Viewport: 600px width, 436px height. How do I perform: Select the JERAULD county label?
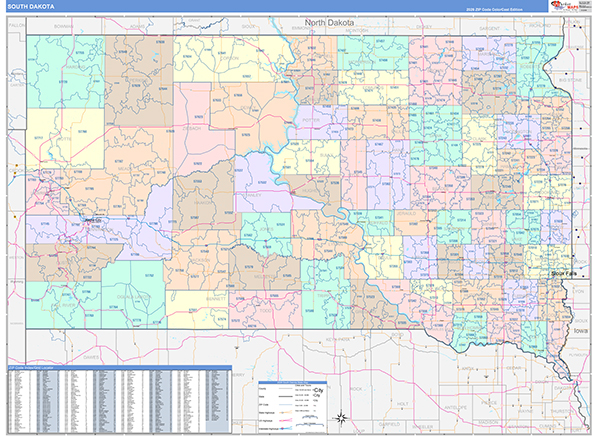tap(406, 214)
